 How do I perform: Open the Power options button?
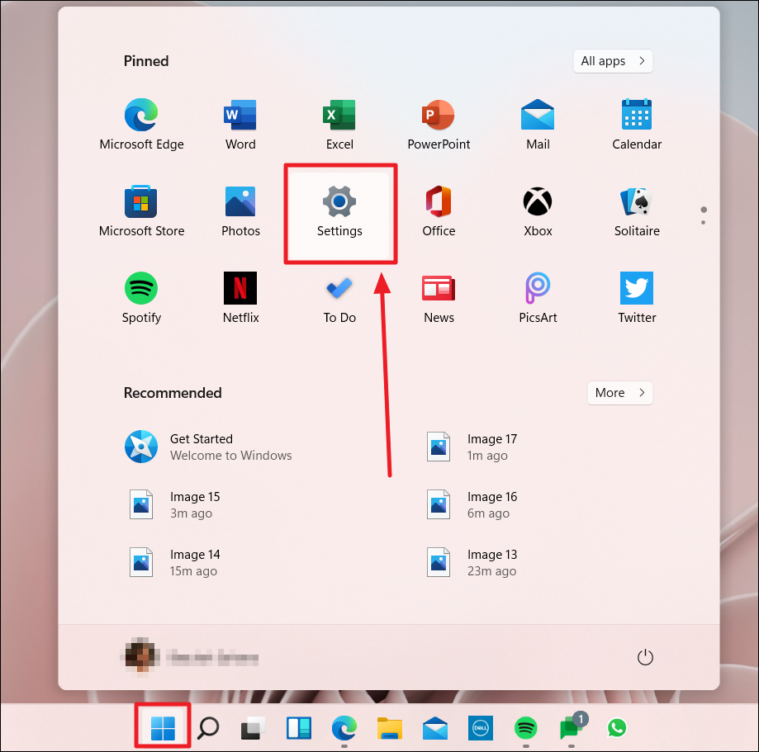point(645,657)
